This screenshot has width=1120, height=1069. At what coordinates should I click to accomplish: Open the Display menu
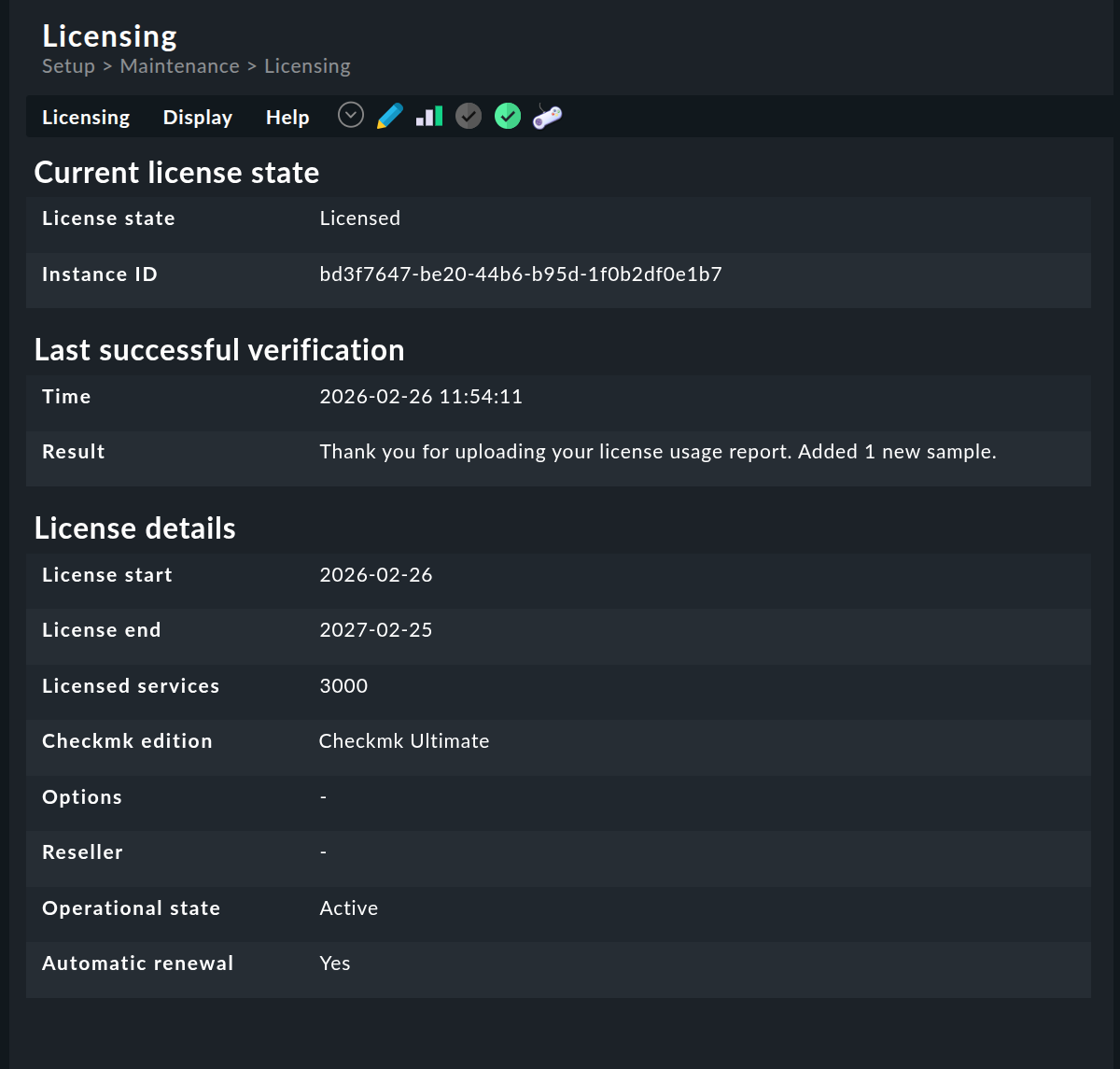(x=197, y=117)
